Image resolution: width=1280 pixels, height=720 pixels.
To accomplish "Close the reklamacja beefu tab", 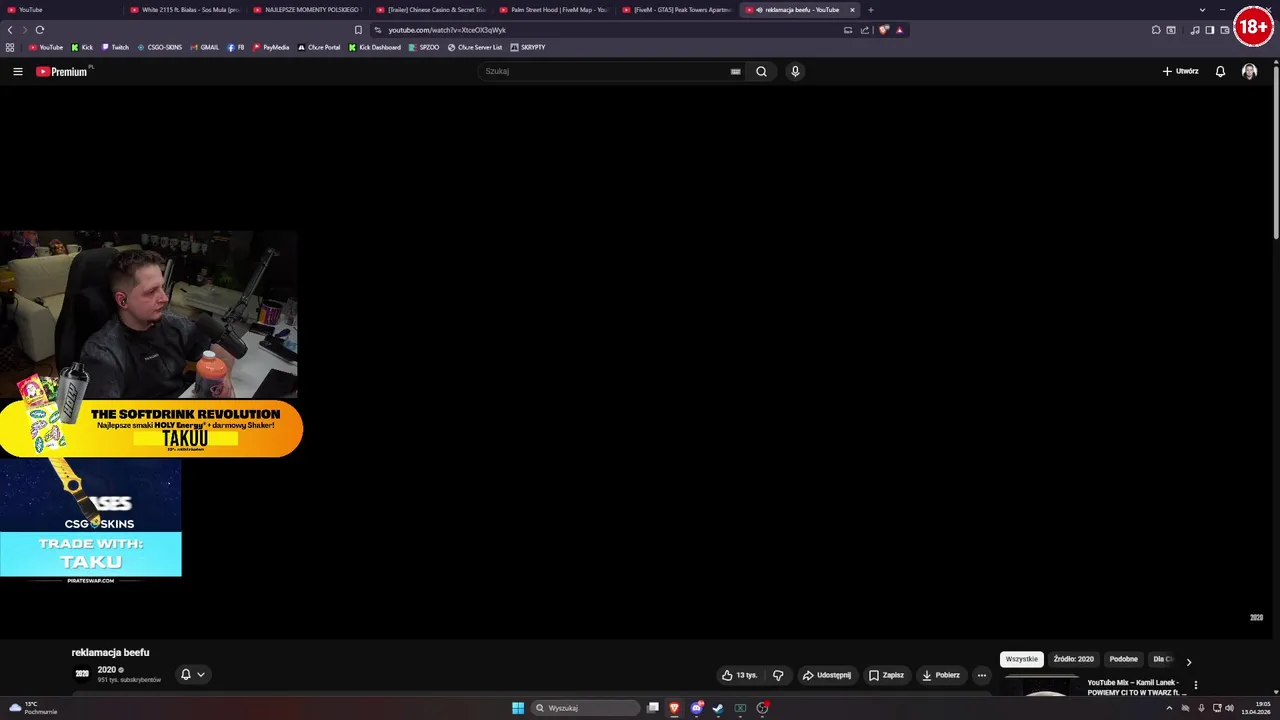I will (852, 10).
